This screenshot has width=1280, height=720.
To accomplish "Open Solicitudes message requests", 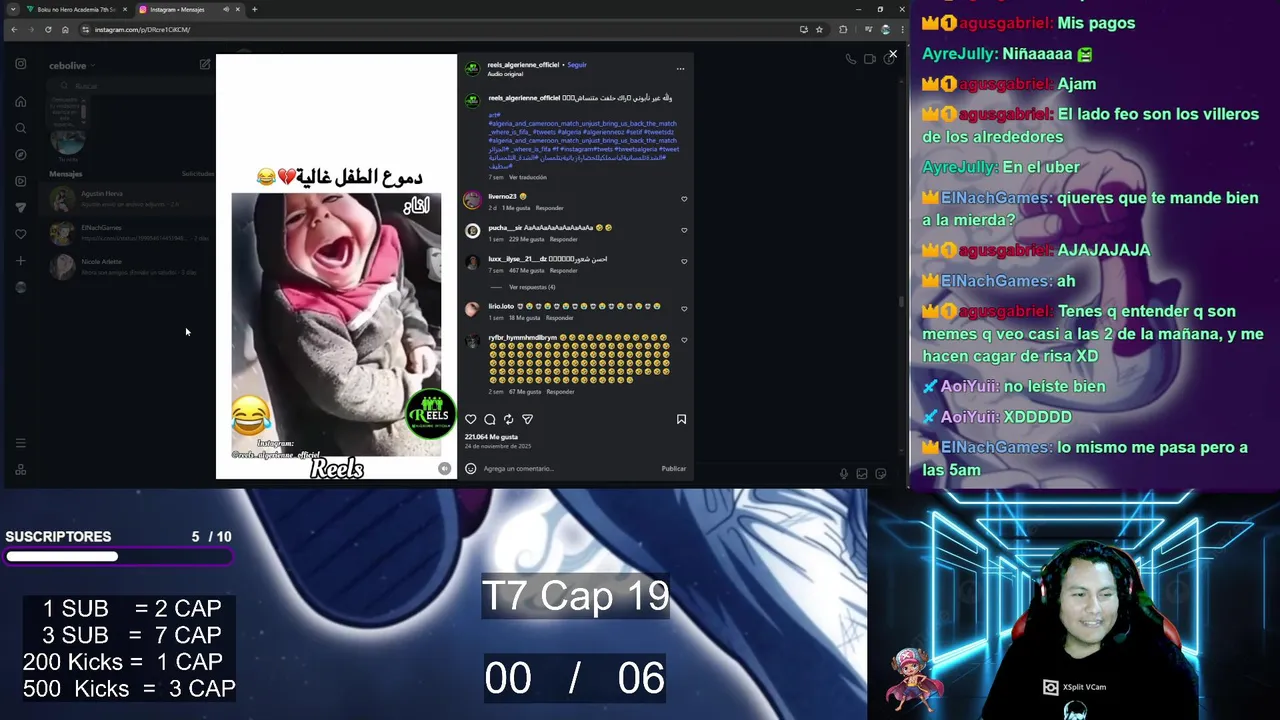I will pos(198,174).
